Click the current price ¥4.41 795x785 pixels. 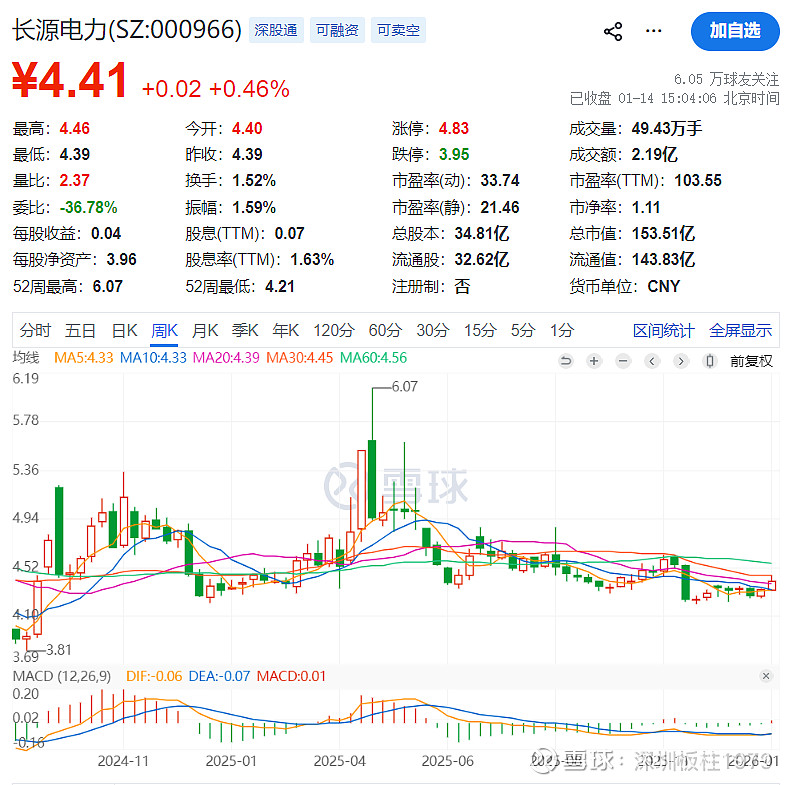[x=70, y=80]
